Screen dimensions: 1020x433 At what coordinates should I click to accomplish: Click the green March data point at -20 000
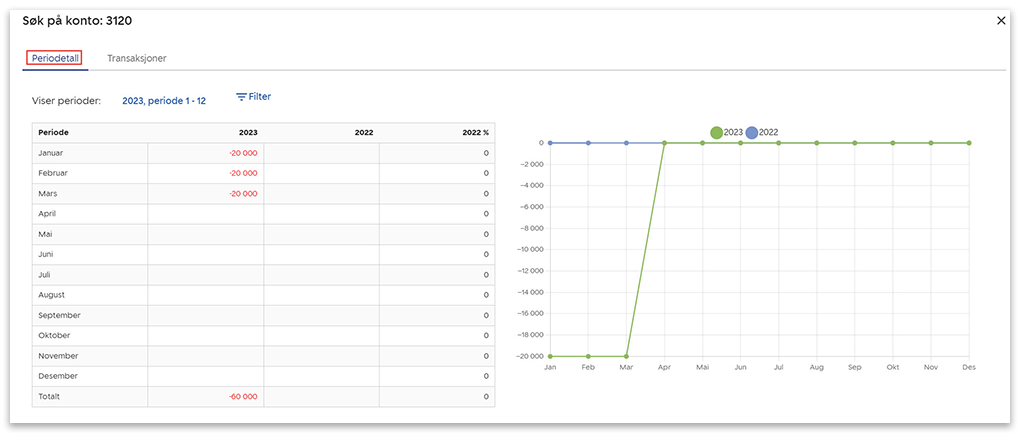tap(626, 356)
